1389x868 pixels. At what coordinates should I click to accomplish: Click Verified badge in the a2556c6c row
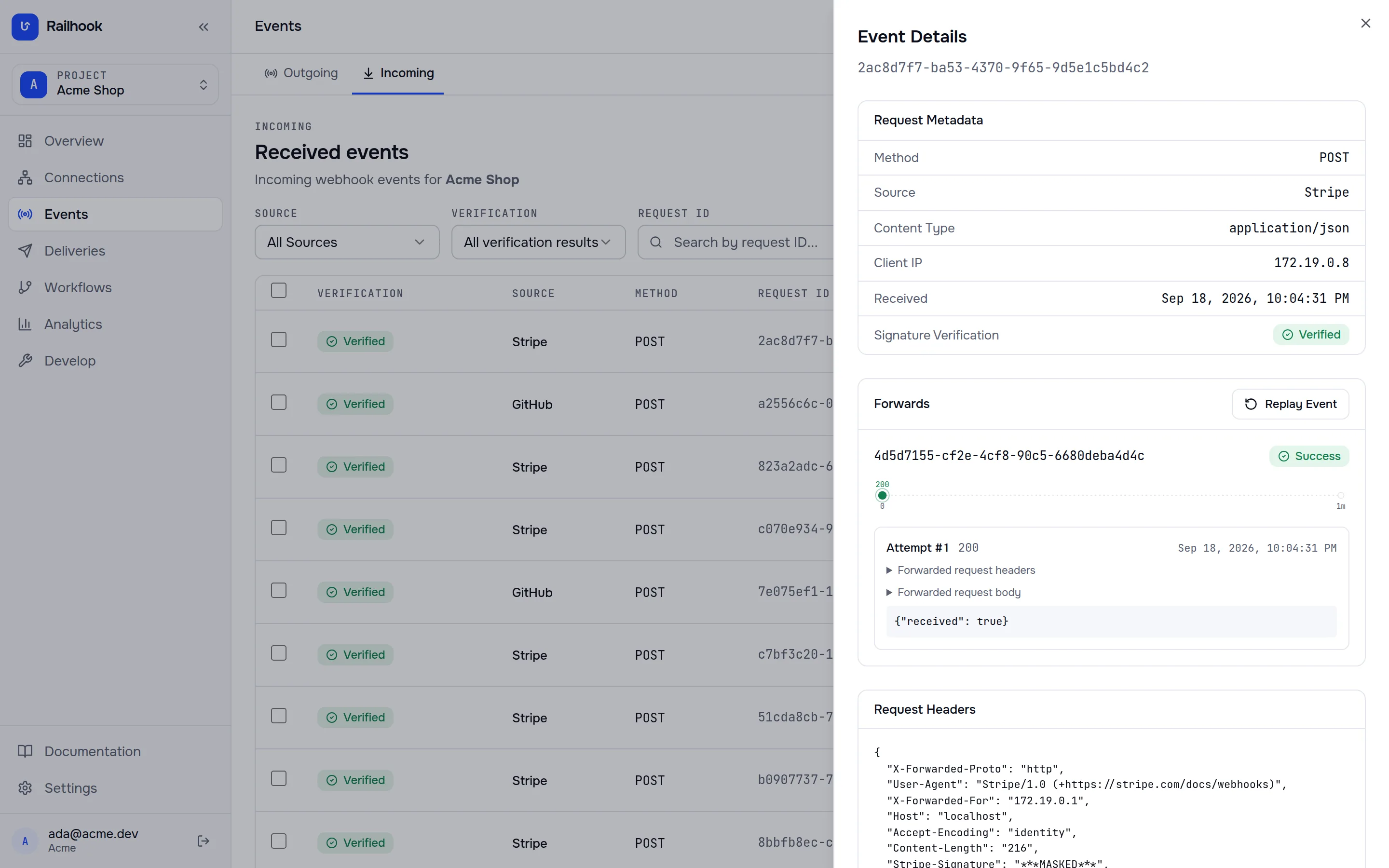355,404
